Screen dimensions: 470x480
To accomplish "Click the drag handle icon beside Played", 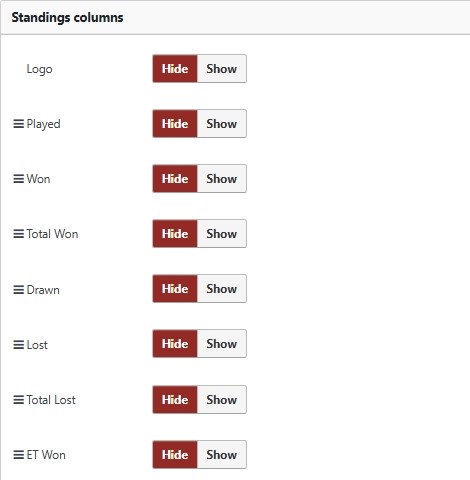I will click(19, 124).
